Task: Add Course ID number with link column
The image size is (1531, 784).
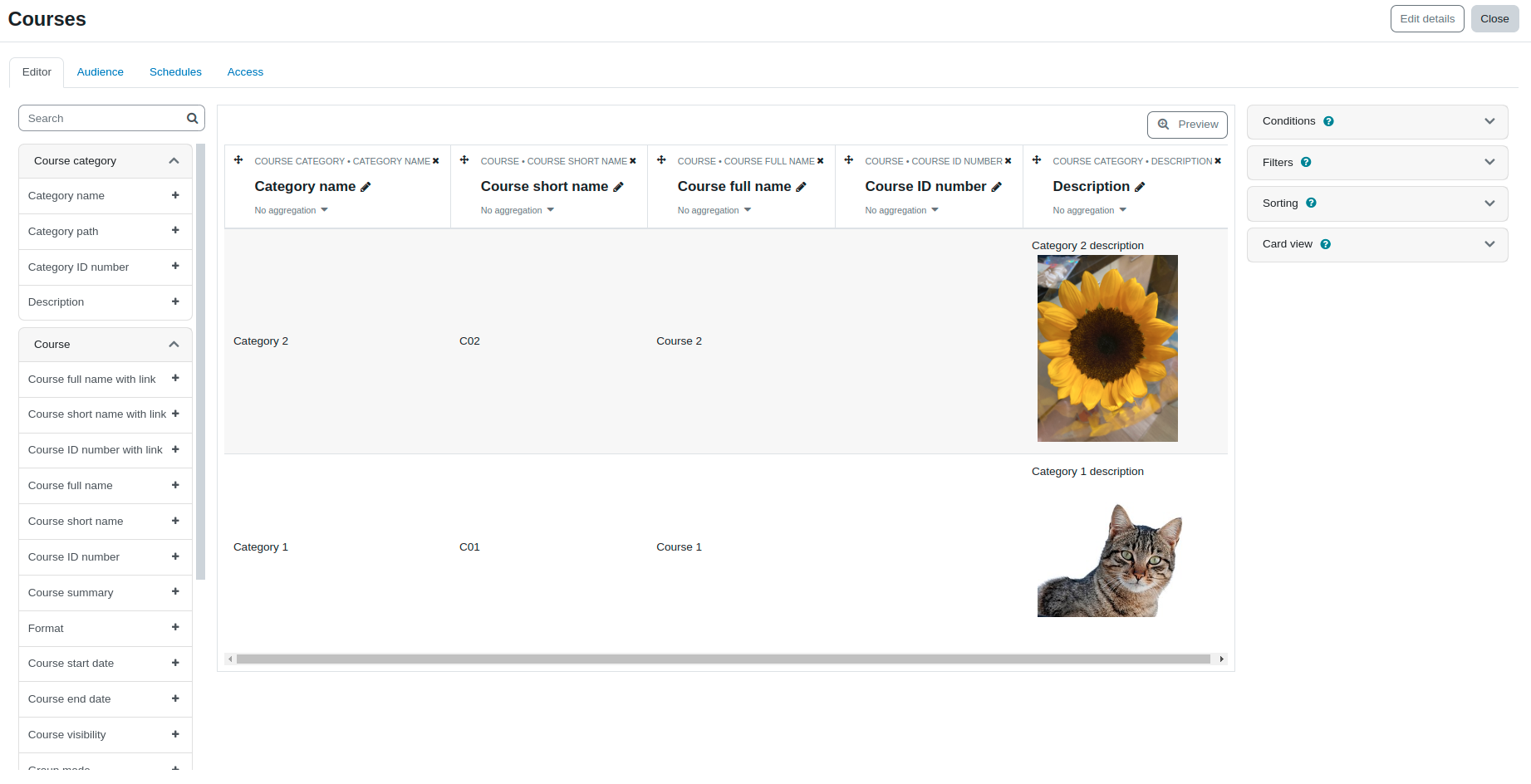Action: click(175, 449)
